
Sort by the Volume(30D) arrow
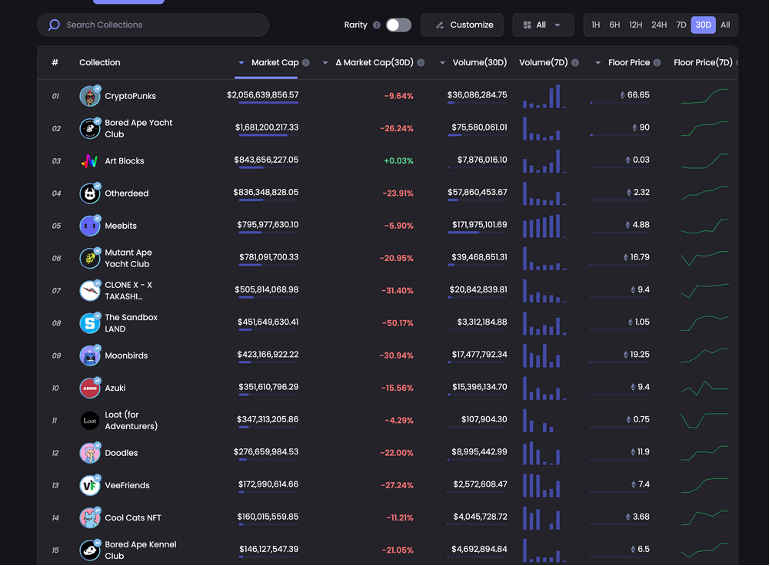[442, 62]
